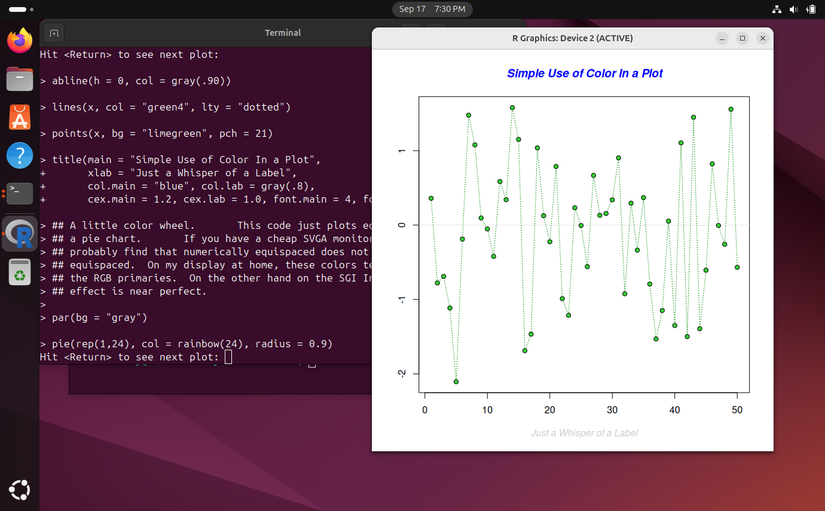This screenshot has width=825, height=511.
Task: Minimize the R Graphics Device 2 window
Action: (722, 38)
